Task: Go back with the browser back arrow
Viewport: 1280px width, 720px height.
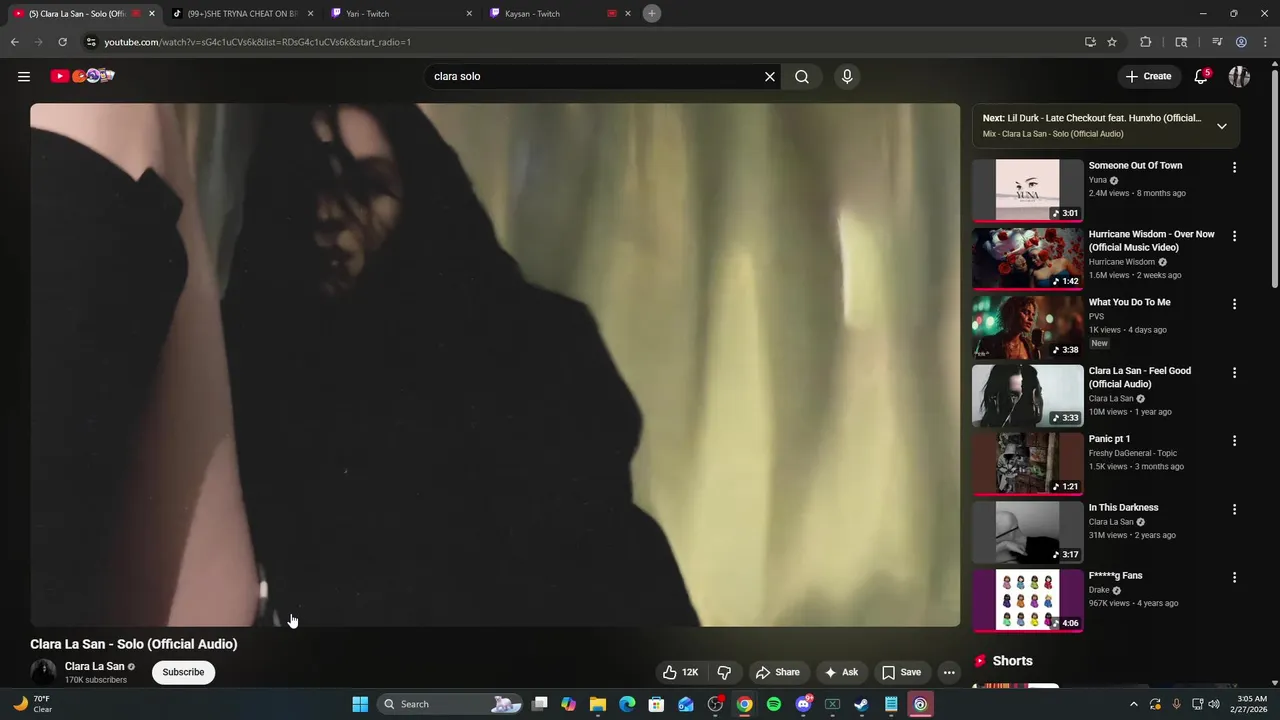Action: pos(14,42)
